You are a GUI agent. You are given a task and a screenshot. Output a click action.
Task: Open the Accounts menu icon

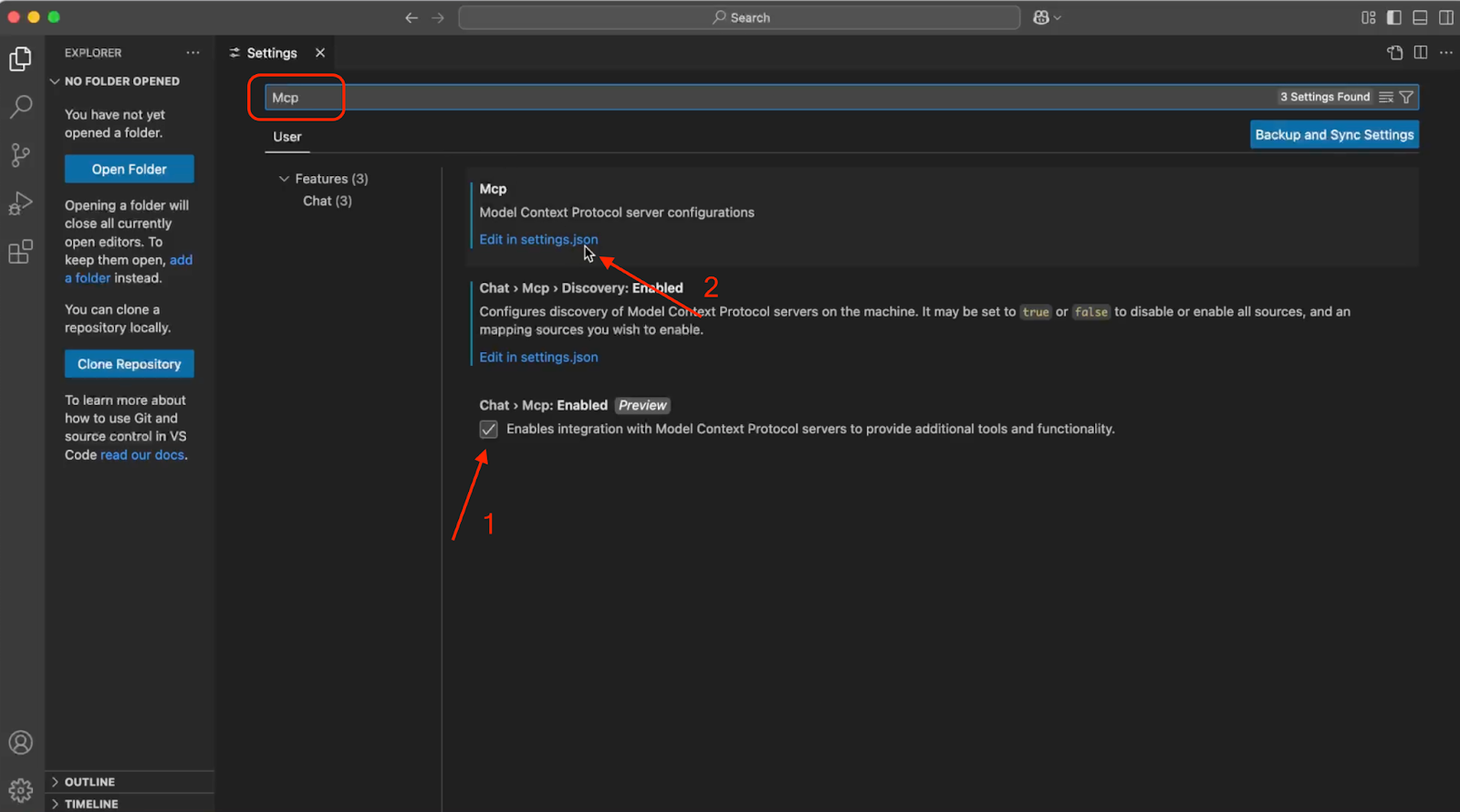point(20,743)
